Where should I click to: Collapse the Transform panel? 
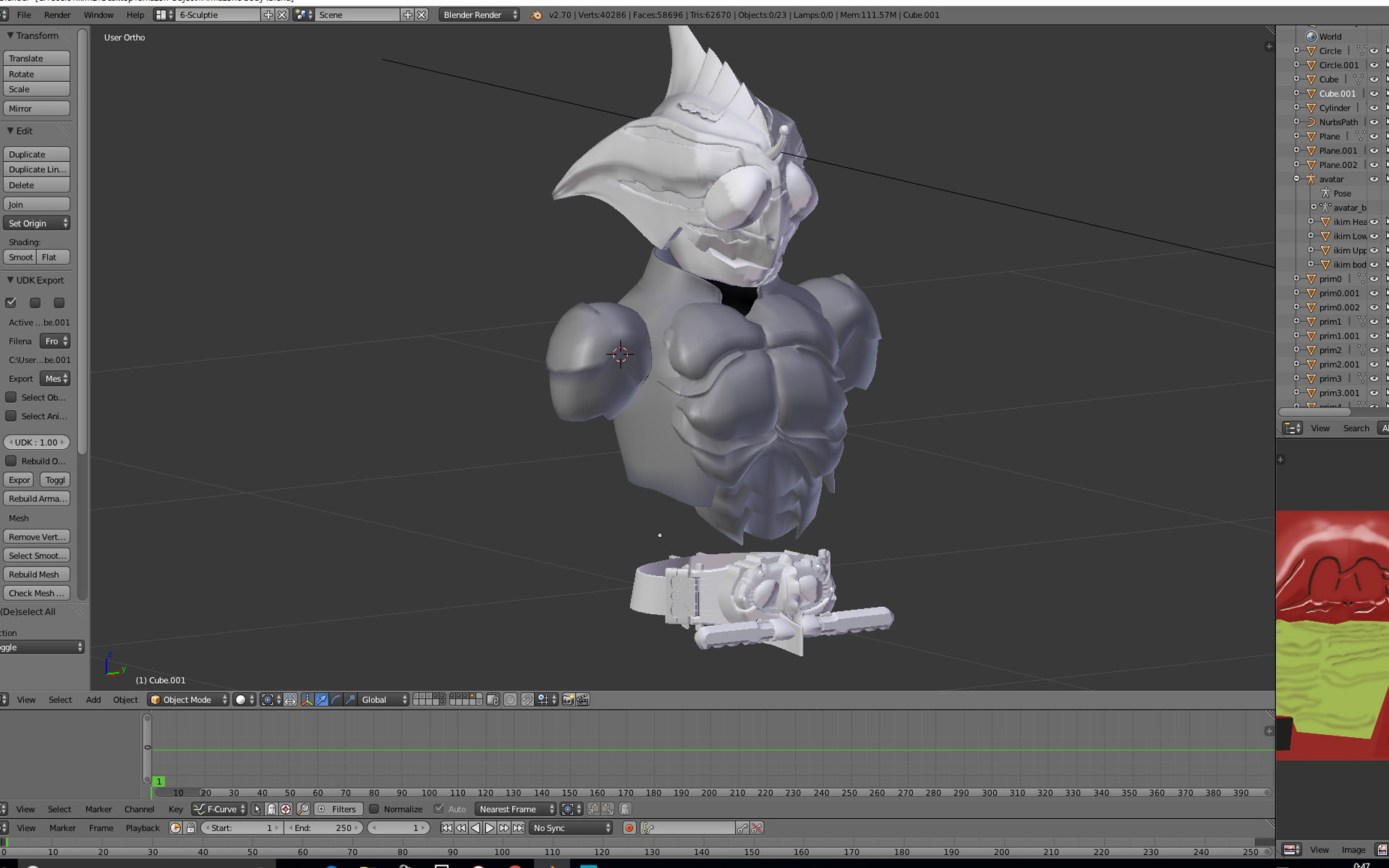click(x=10, y=35)
